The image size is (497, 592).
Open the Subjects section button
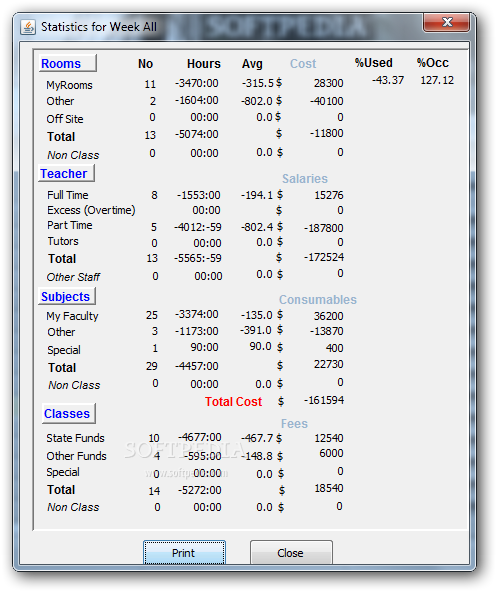[x=67, y=296]
